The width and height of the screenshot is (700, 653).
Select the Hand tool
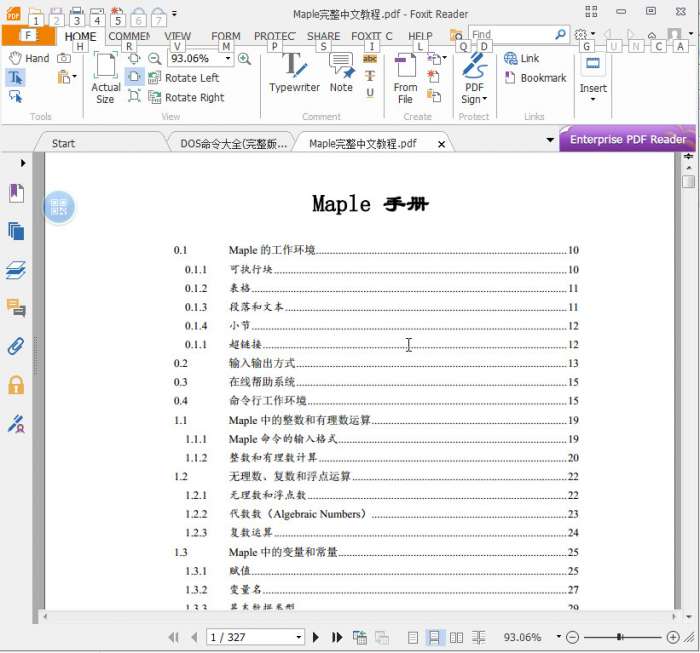(29, 58)
